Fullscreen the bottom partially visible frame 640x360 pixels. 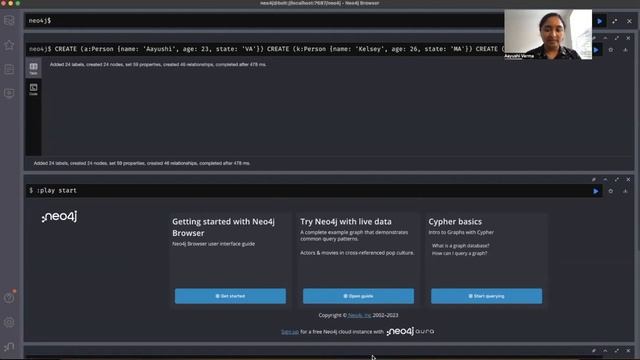(x=617, y=351)
